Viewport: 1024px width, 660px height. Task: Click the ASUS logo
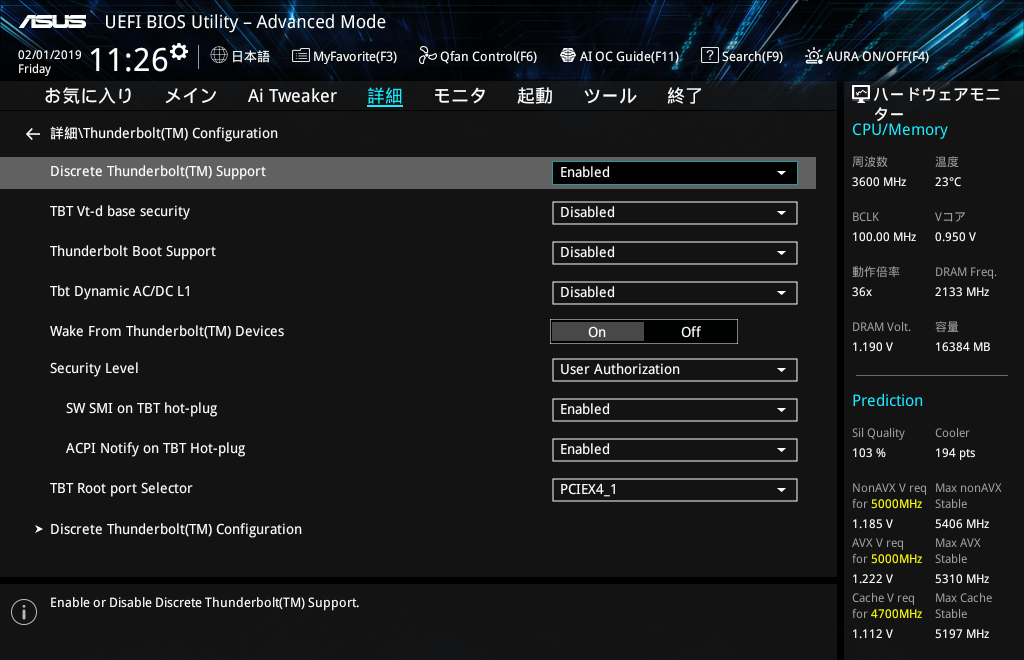(52, 22)
